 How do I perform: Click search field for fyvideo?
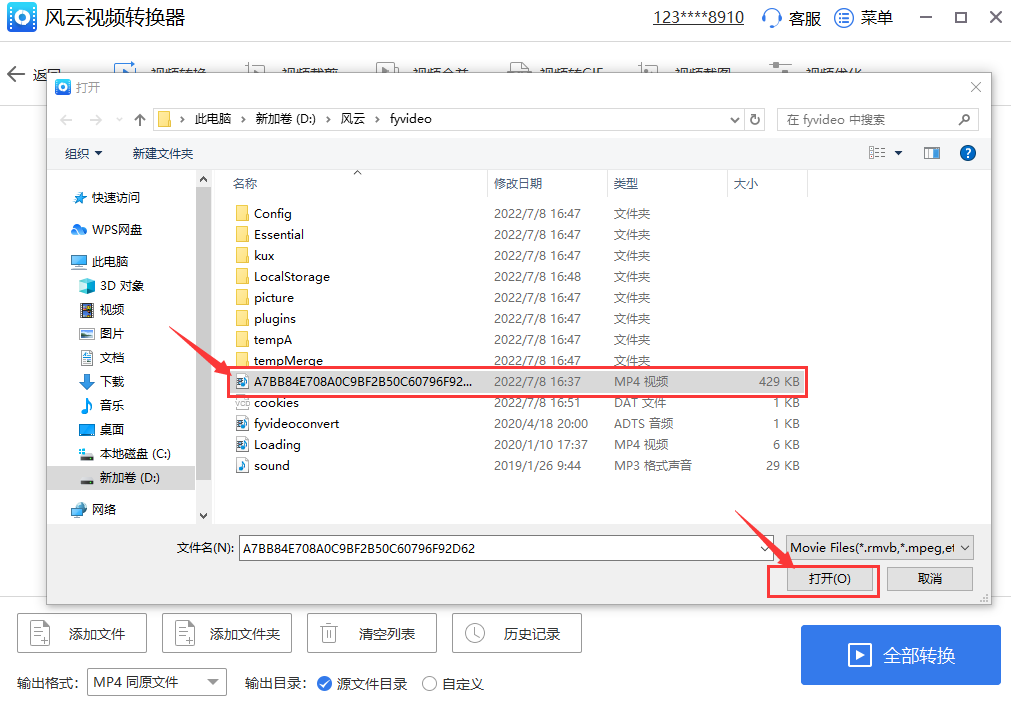pyautogui.click(x=878, y=119)
